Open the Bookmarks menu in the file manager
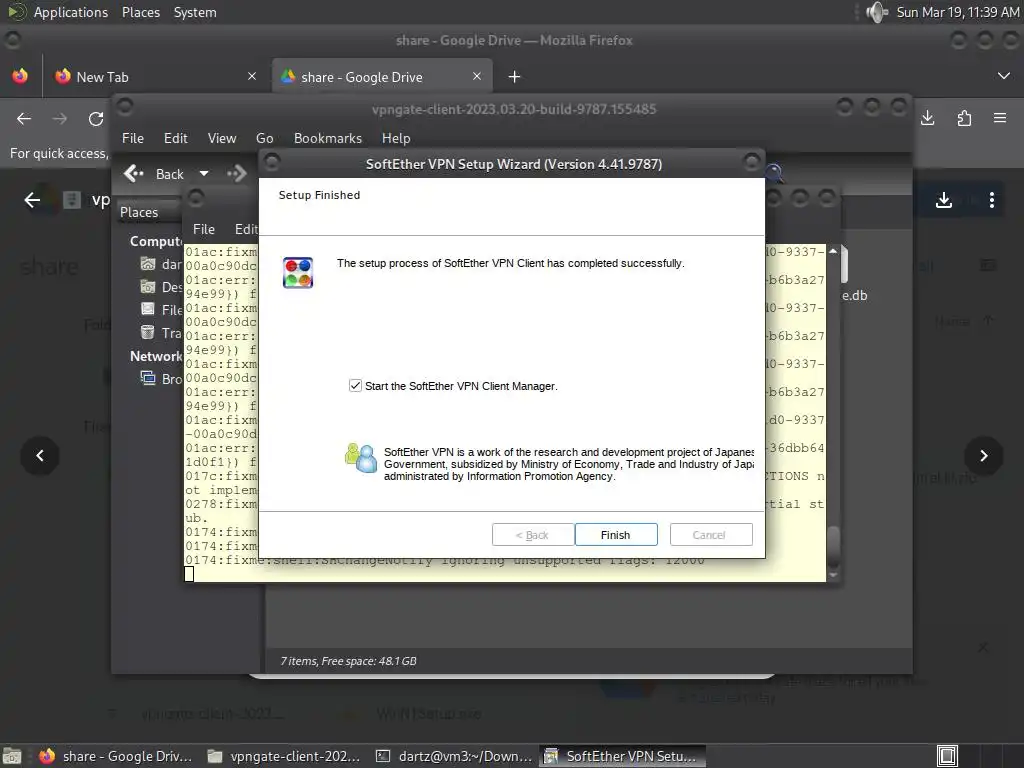 (x=328, y=138)
